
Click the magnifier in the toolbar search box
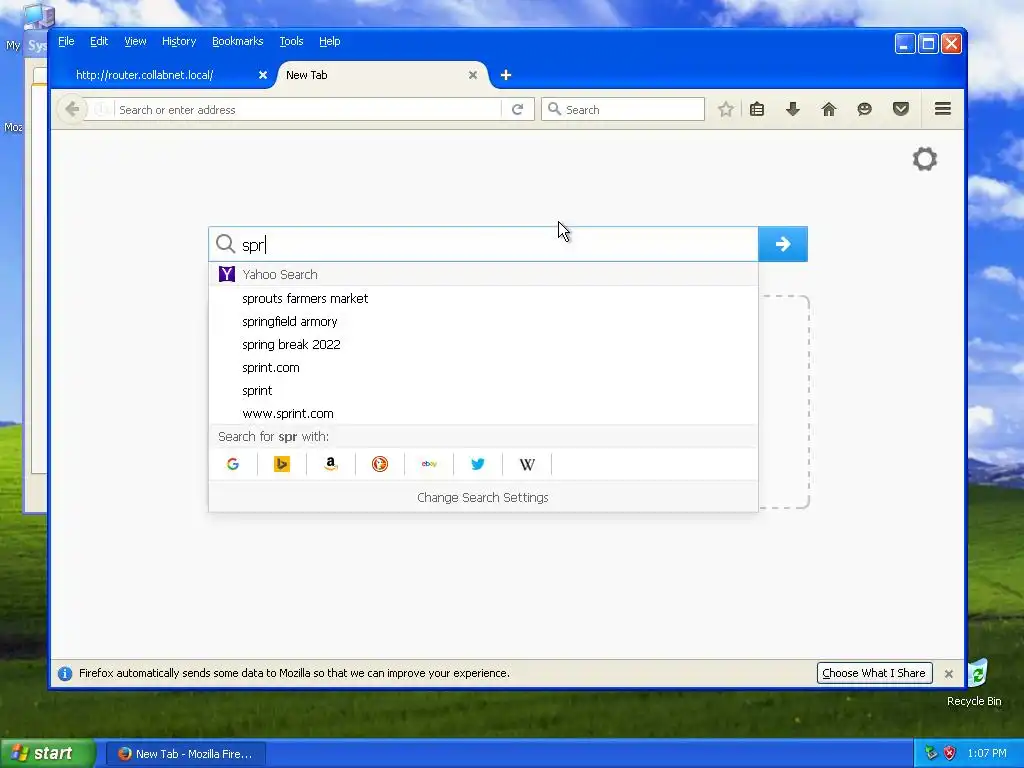pyautogui.click(x=554, y=109)
